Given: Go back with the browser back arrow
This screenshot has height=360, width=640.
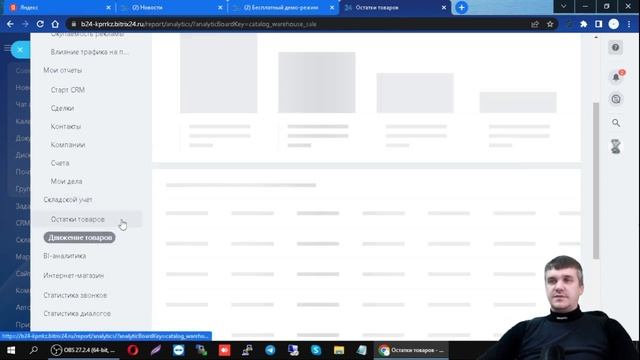Looking at the screenshot, I should point(10,24).
